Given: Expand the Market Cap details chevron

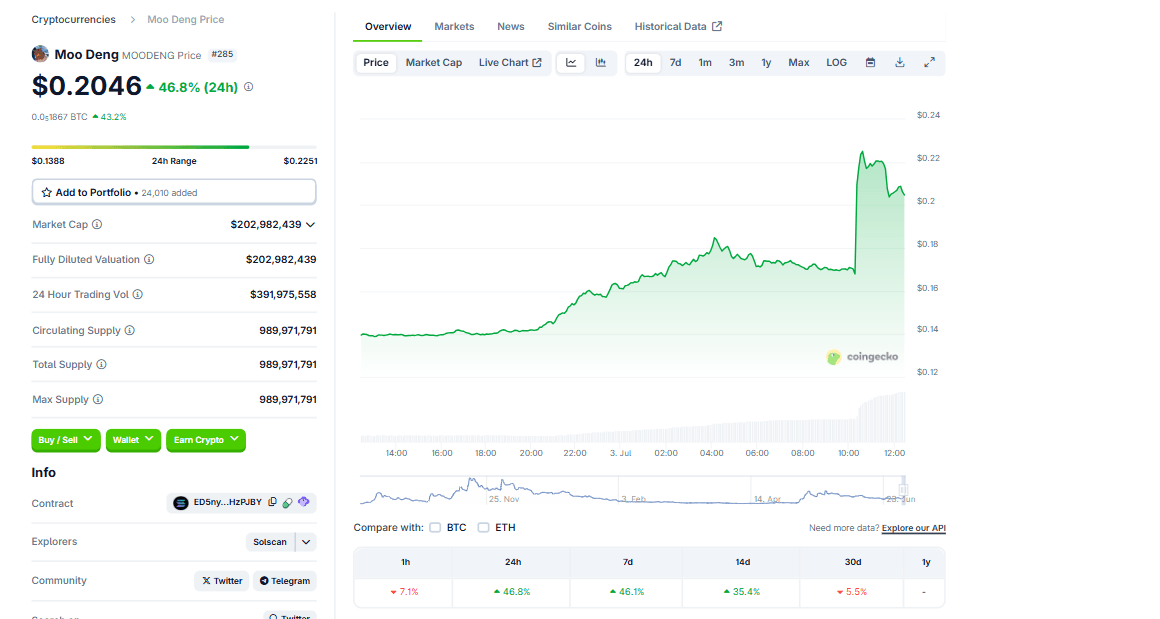Looking at the screenshot, I should click(310, 225).
